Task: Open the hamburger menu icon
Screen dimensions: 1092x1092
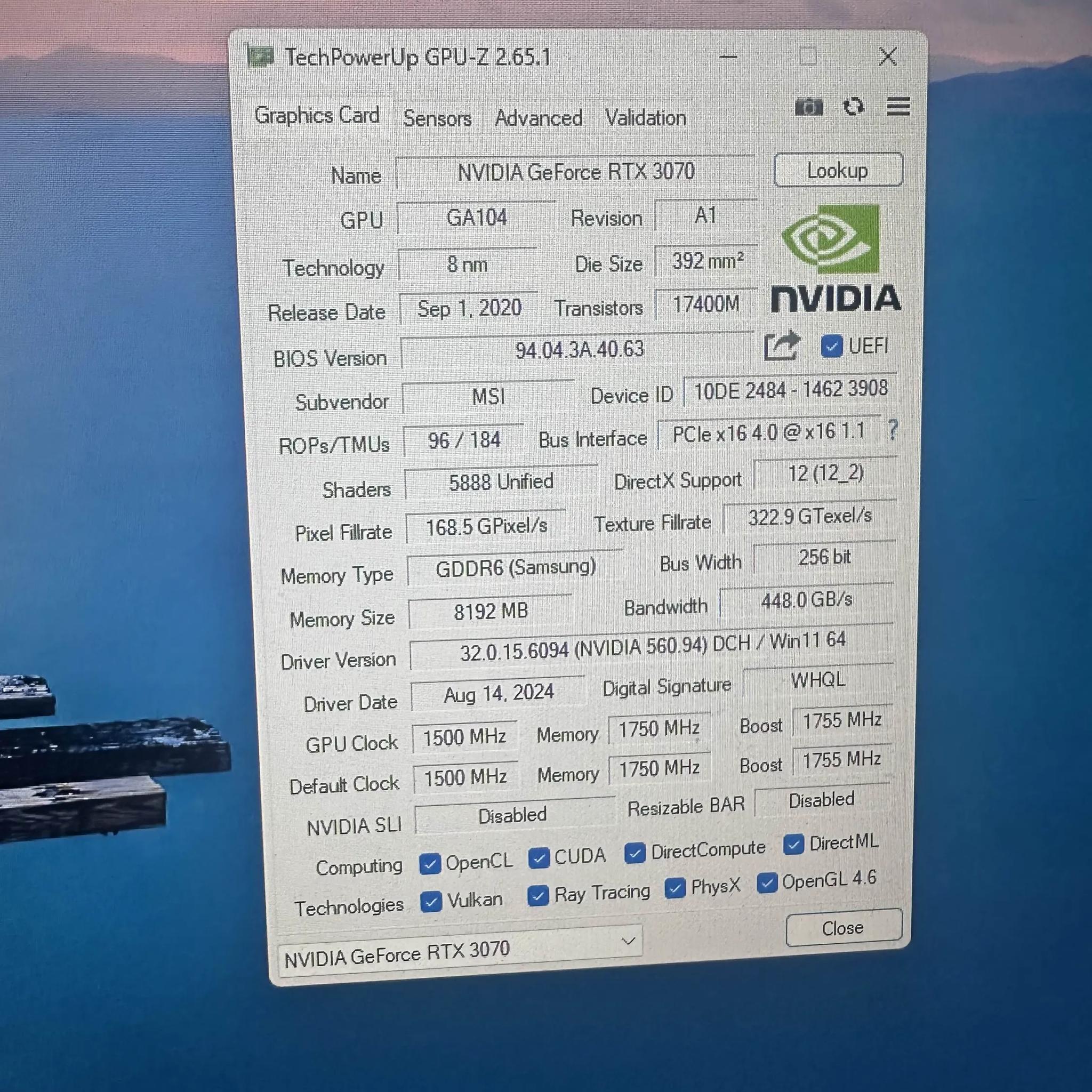Action: pos(898,106)
